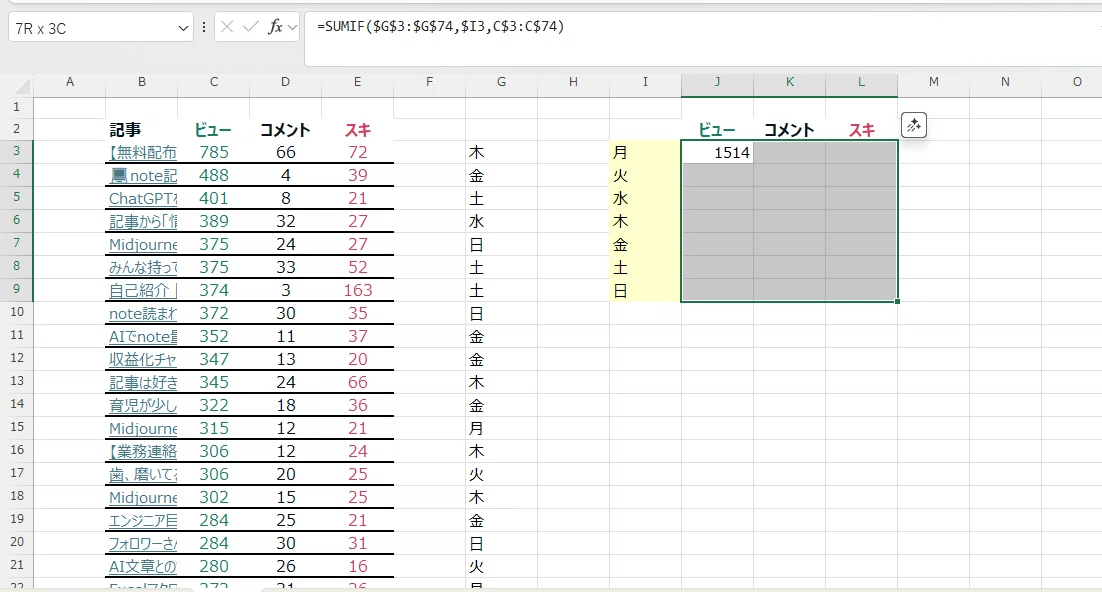Click into the SUMIF formula text
The image size is (1102, 592).
click(441, 27)
